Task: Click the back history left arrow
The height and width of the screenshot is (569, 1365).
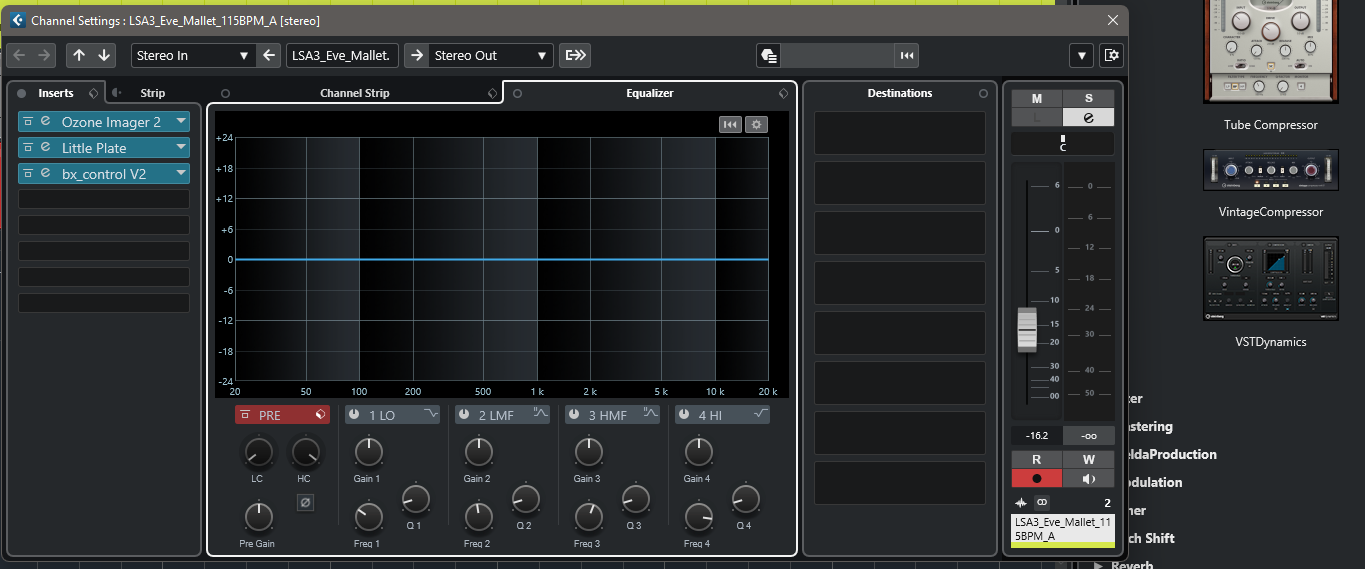Action: (19, 55)
